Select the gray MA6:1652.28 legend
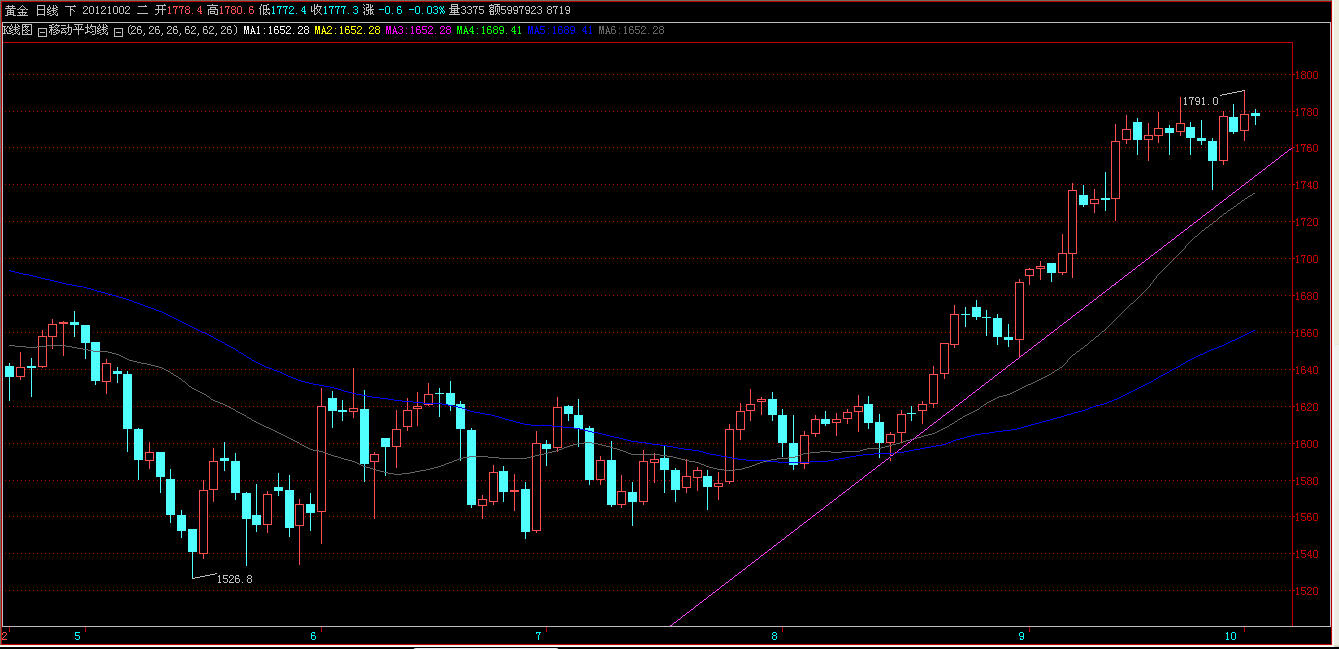 coord(631,30)
